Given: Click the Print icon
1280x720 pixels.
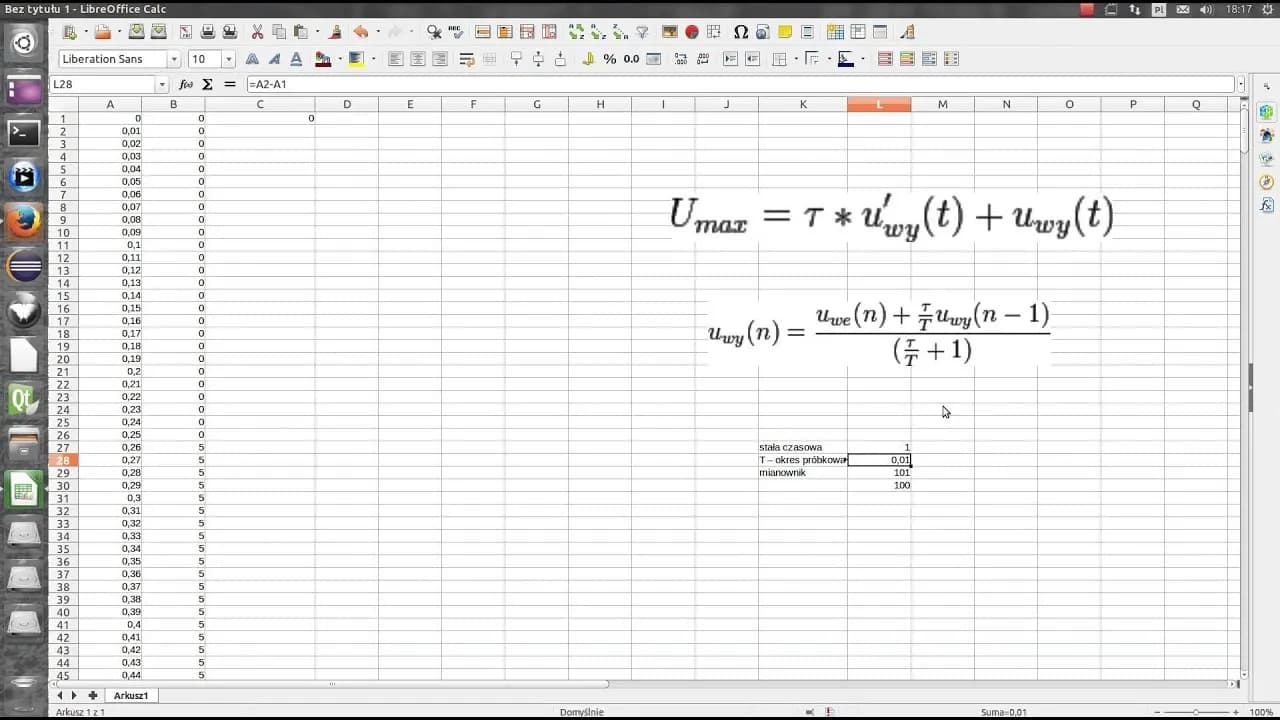Looking at the screenshot, I should coord(208,32).
